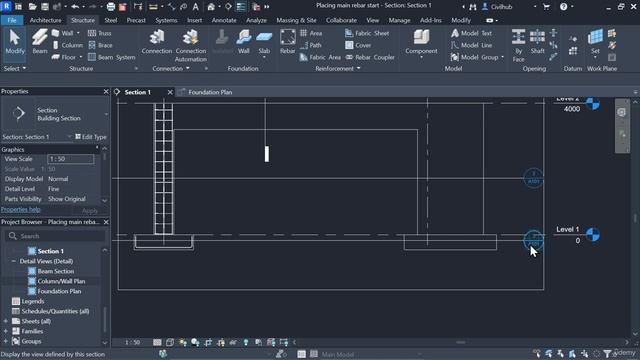The height and width of the screenshot is (360, 640).
Task: Expand the Connection panel dropdown
Action: point(171,69)
